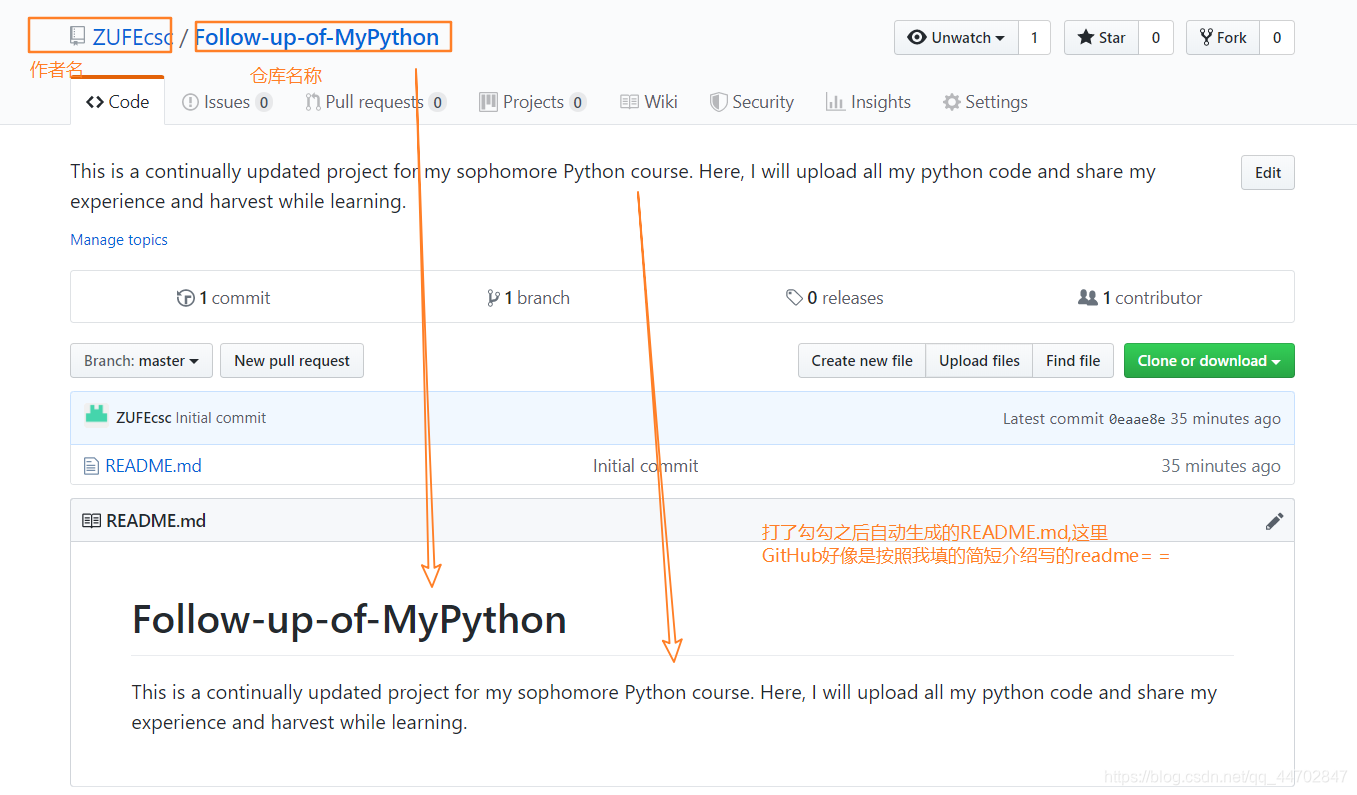Click the book icon in the README.md header

coord(91,521)
